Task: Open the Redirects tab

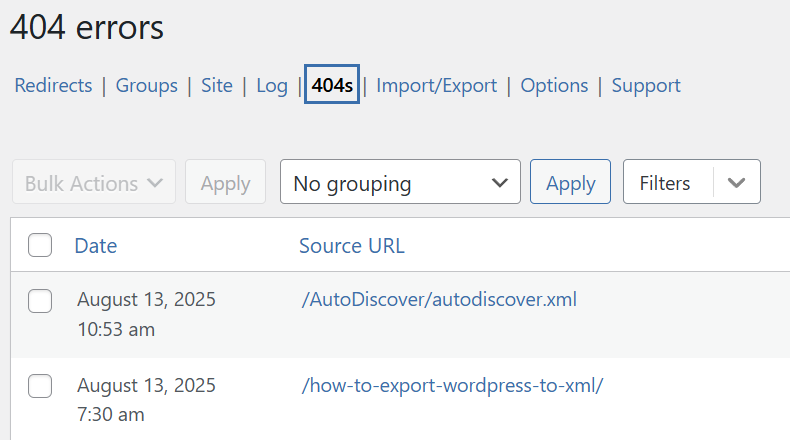Action: tap(53, 86)
